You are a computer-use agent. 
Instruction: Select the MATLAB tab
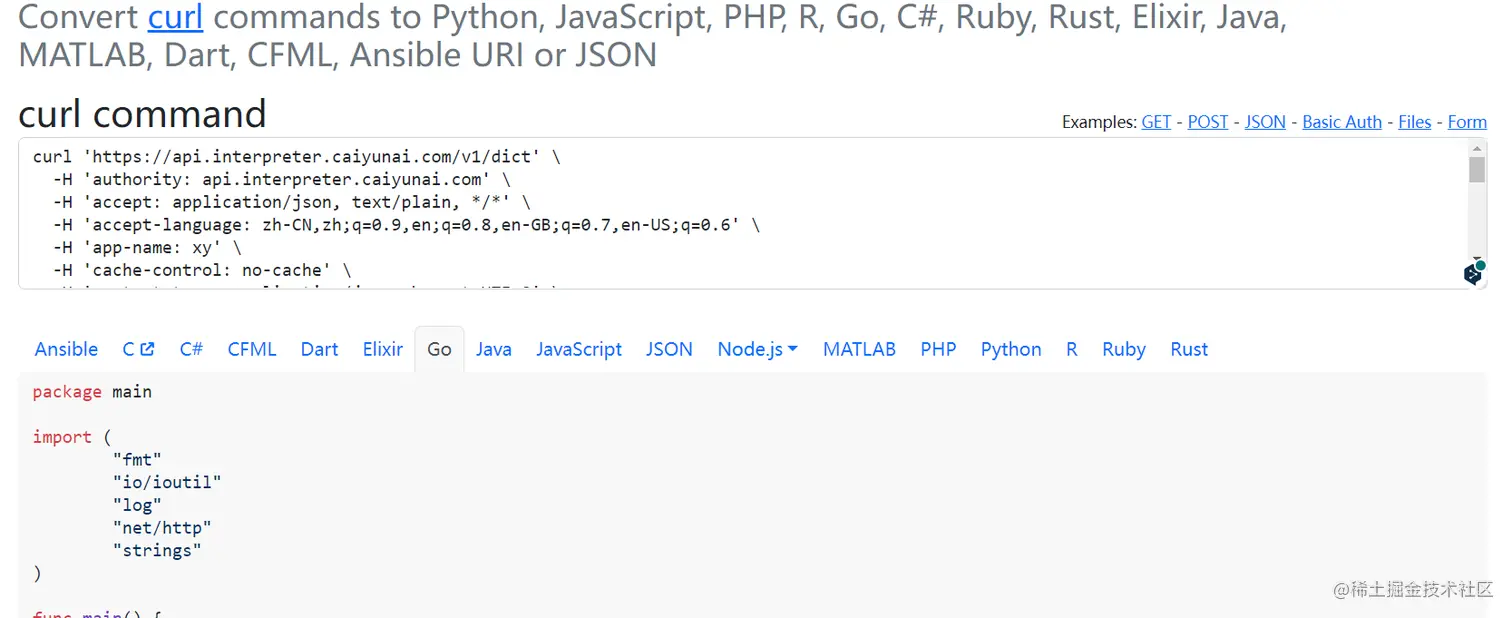[x=859, y=349]
